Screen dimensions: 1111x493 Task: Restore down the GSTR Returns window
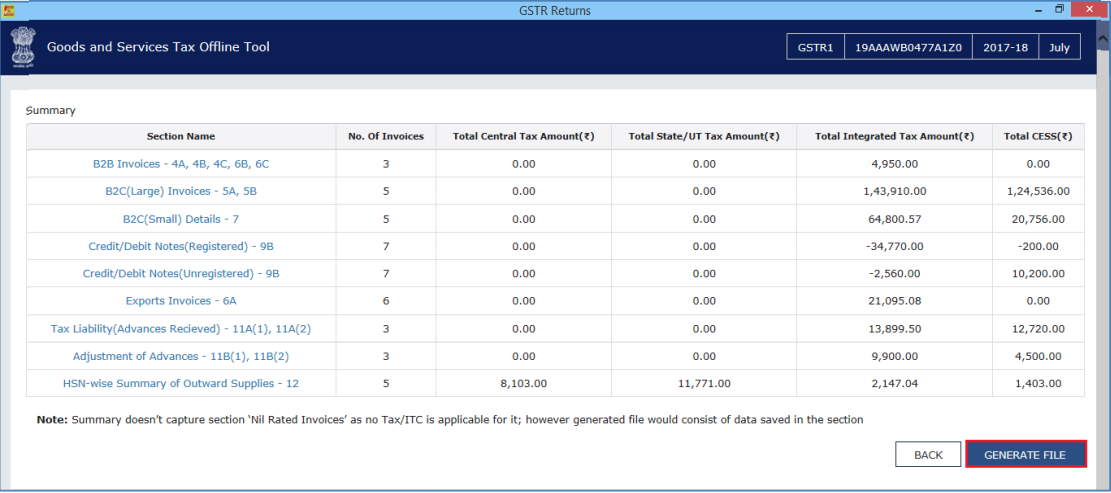coord(1059,9)
